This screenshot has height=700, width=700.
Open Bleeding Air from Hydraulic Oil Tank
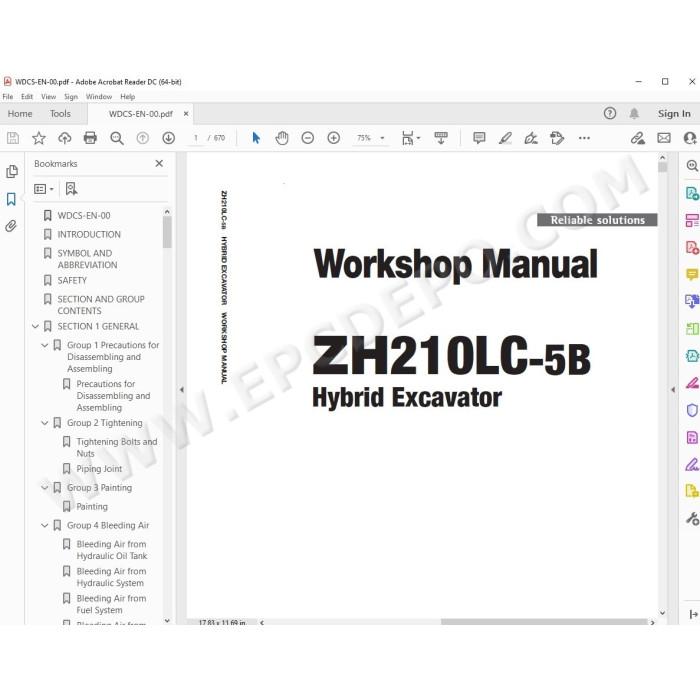(x=112, y=550)
